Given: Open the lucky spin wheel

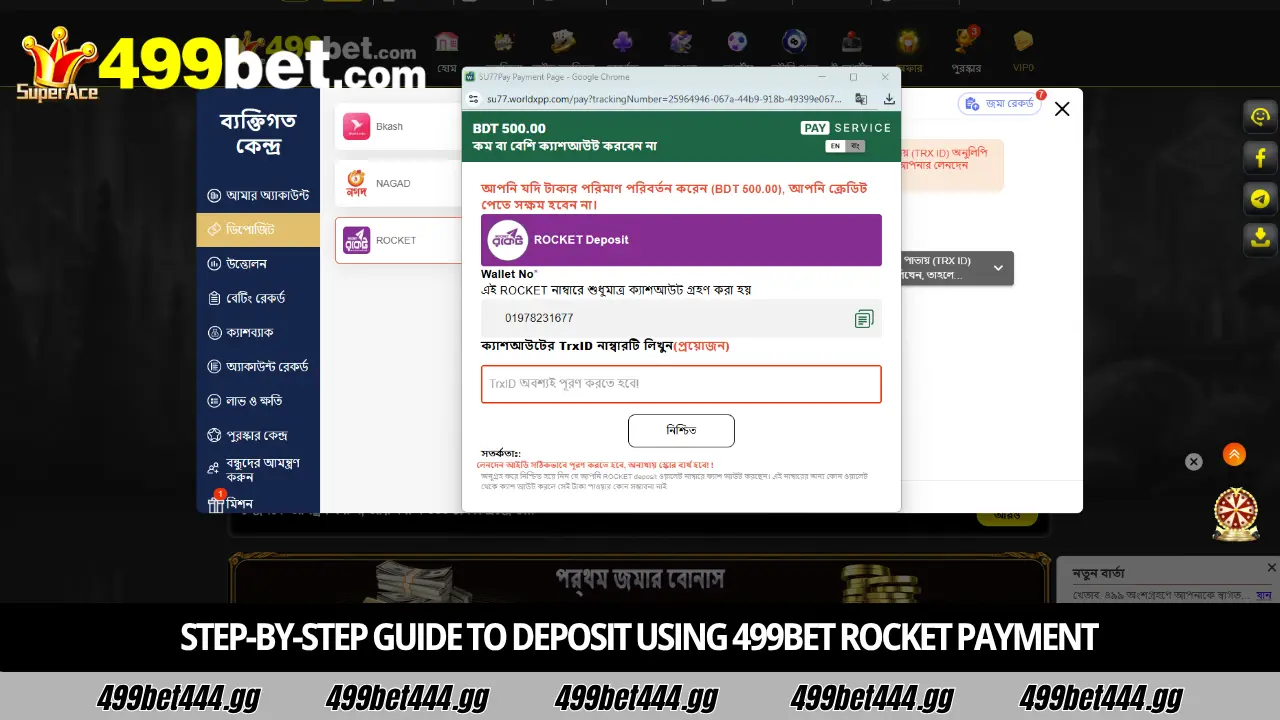Looking at the screenshot, I should point(1236,514).
